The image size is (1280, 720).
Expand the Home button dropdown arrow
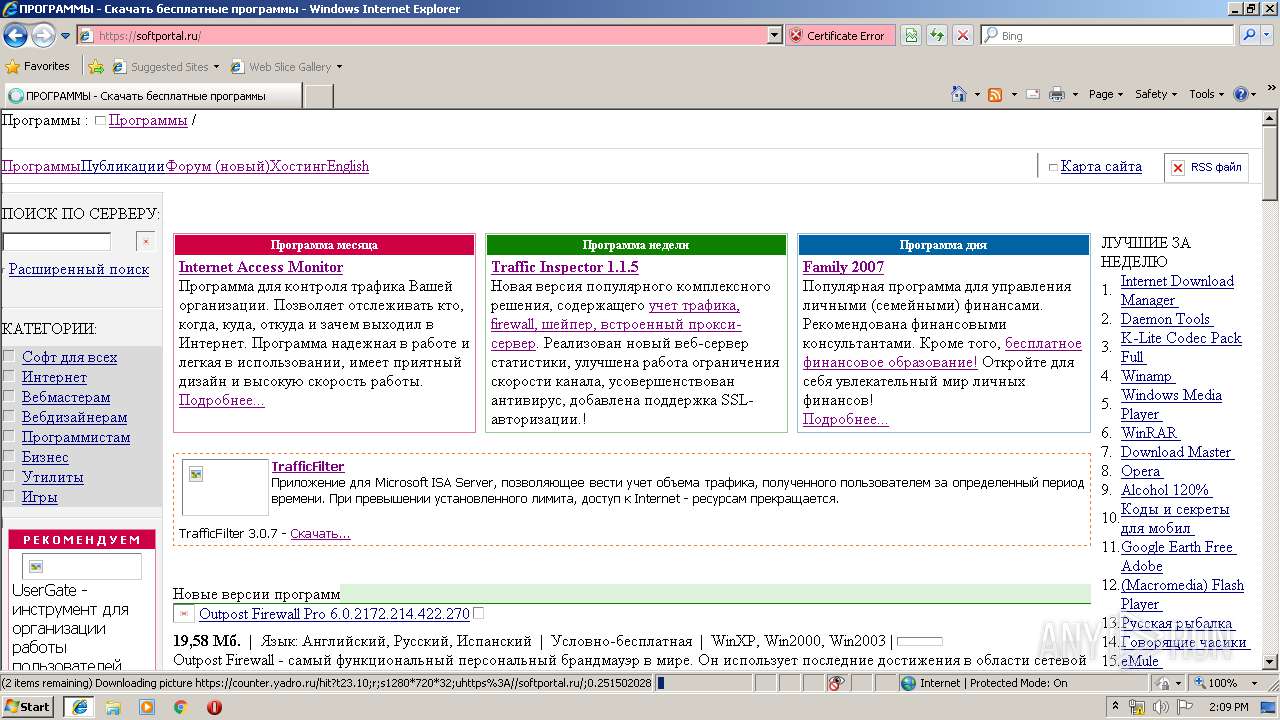click(976, 94)
